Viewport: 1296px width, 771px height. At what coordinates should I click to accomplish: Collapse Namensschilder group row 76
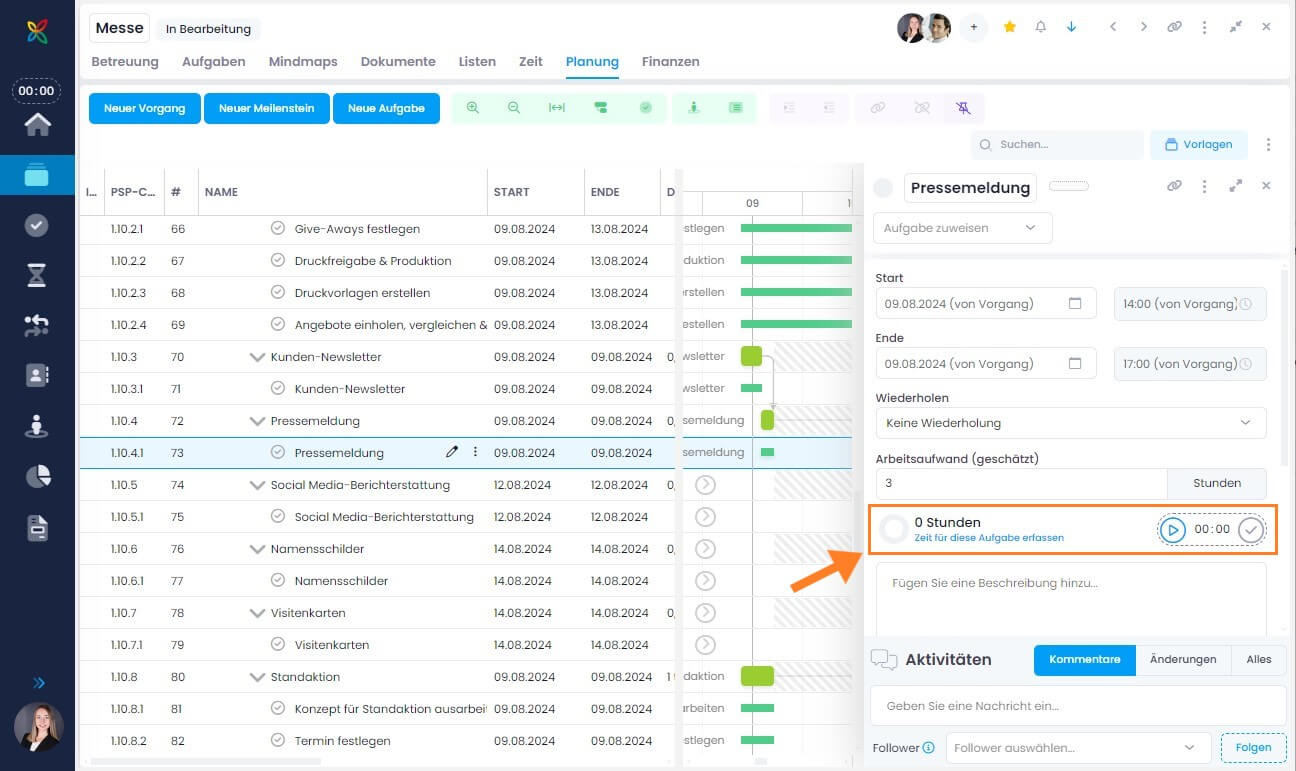point(257,549)
